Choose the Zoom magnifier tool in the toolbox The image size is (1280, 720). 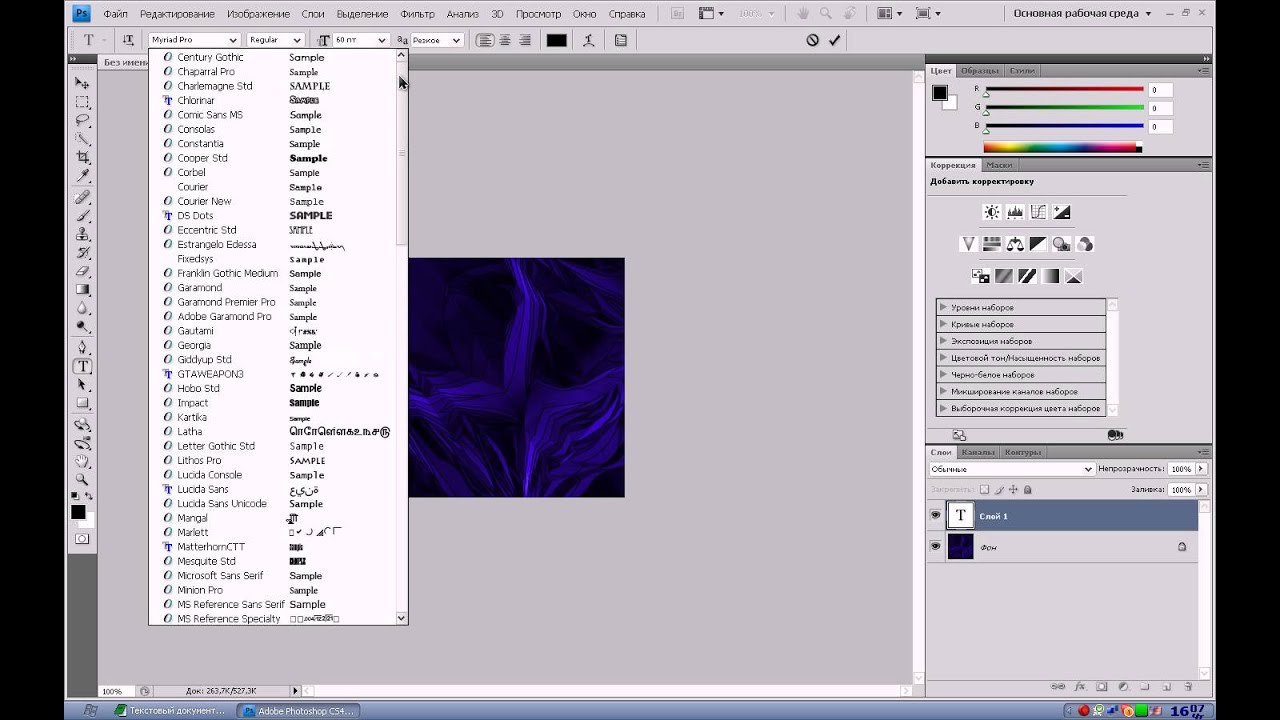point(82,479)
